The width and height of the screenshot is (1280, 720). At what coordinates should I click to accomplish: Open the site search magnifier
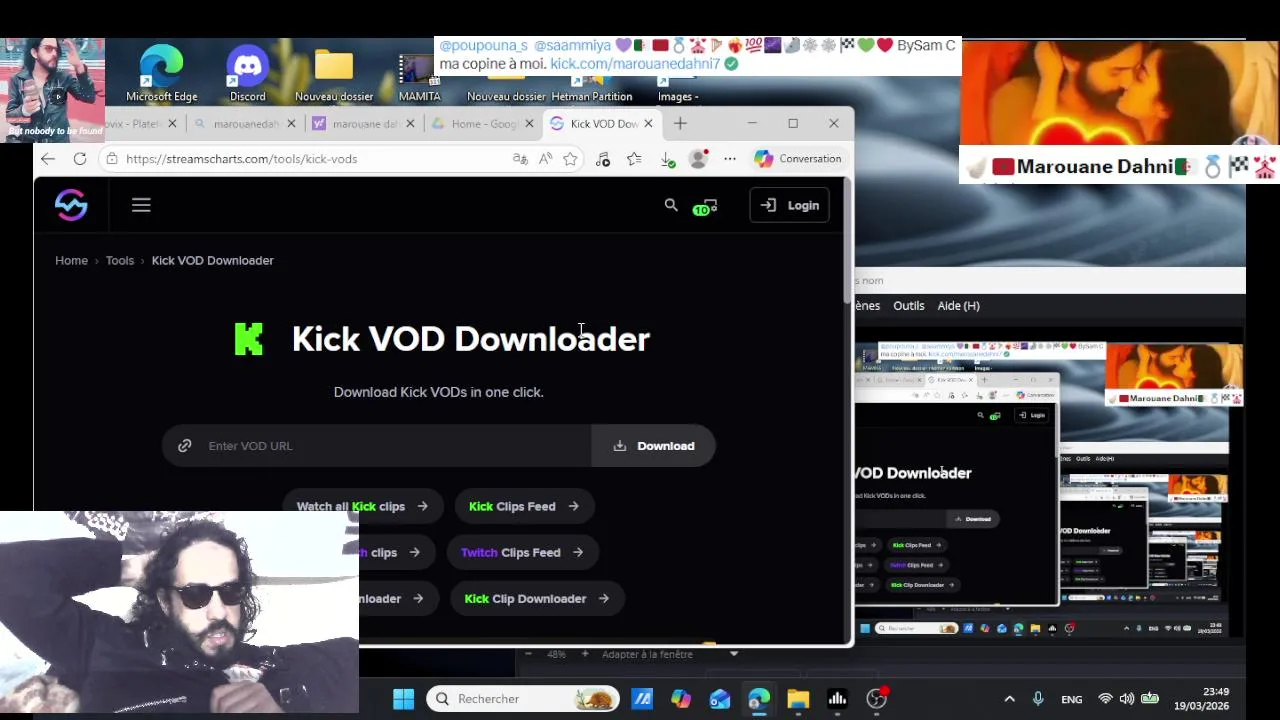[671, 205]
